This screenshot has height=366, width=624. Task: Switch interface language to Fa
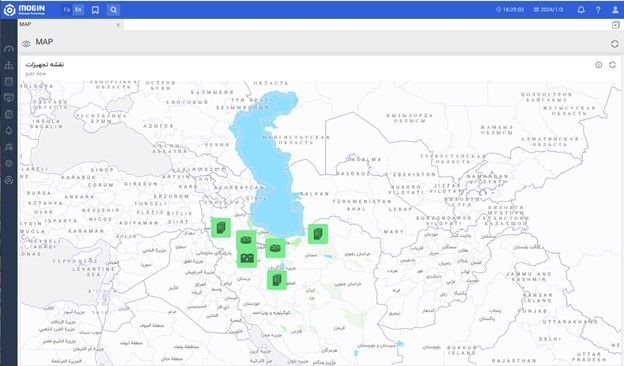(x=66, y=10)
